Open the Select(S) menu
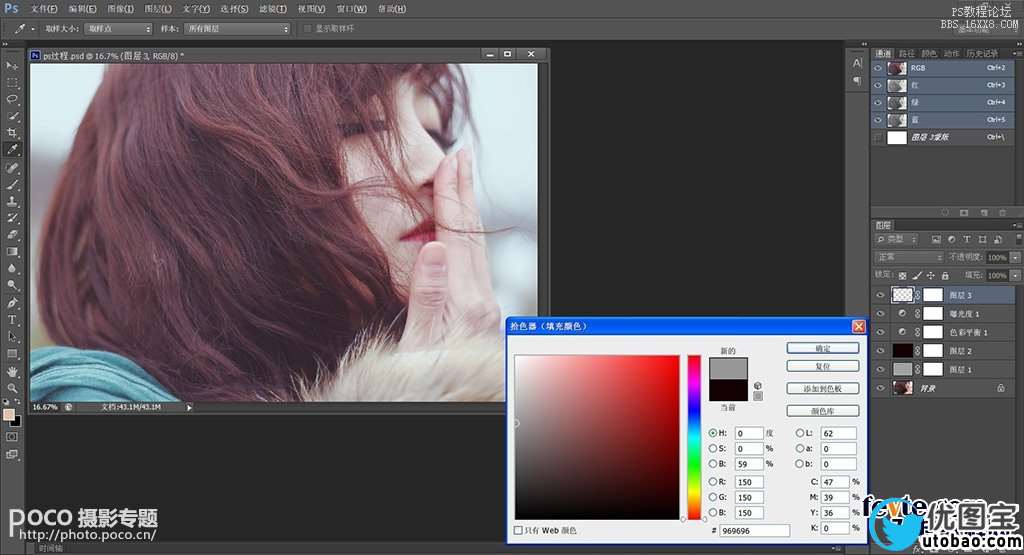 point(234,8)
